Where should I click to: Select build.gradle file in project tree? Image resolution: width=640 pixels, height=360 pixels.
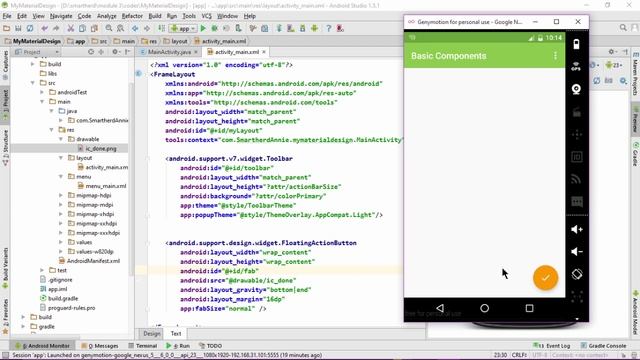pyautogui.click(x=59, y=298)
